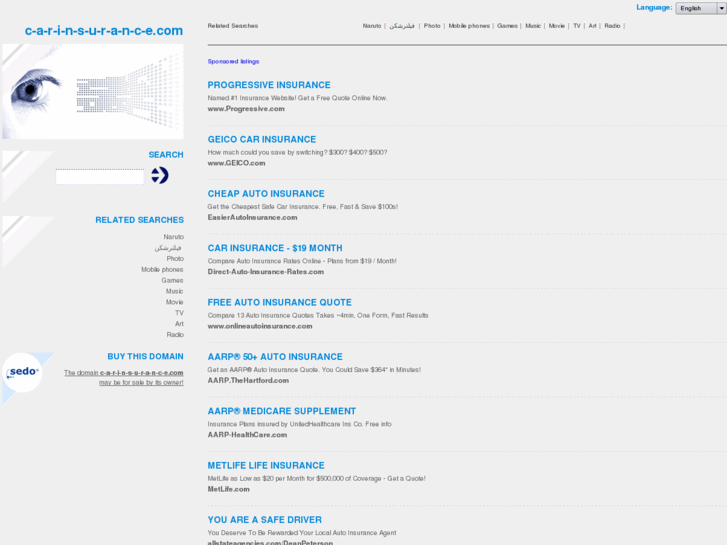This screenshot has width=727, height=545.
Task: Click Music in sidebar related searches
Action: coord(174,291)
